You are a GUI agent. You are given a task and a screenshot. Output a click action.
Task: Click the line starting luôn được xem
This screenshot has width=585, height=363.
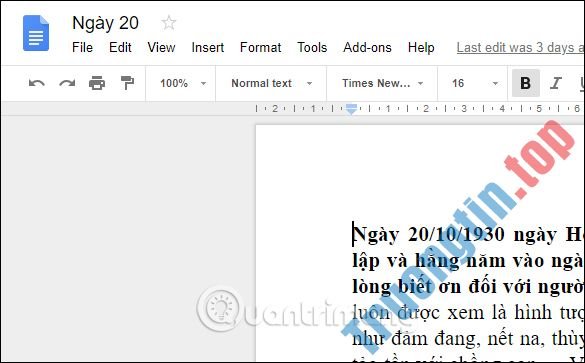pyautogui.click(x=468, y=313)
